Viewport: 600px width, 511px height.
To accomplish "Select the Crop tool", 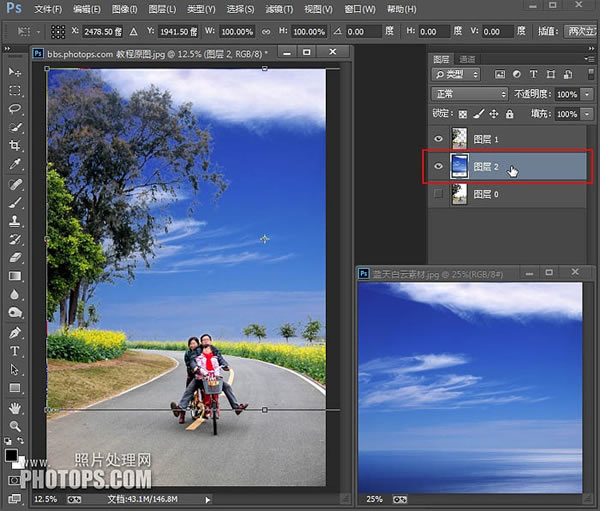I will (15, 145).
